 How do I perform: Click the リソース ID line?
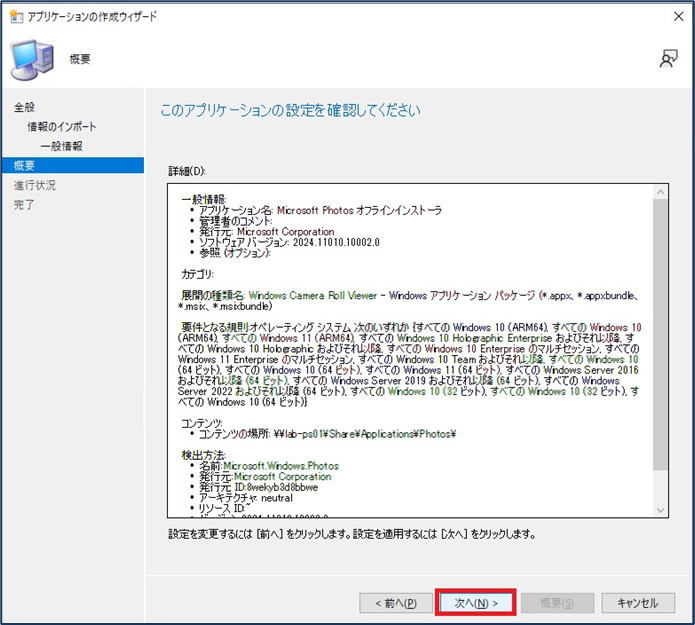pos(224,508)
